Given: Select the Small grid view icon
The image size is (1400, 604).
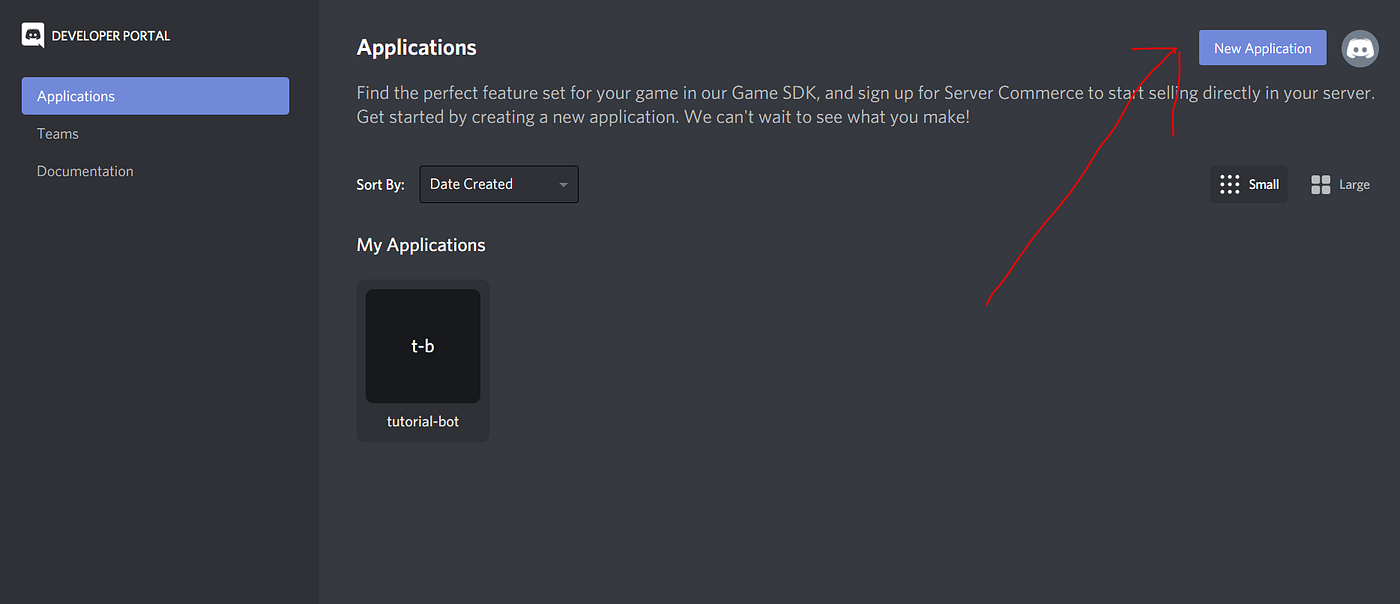Looking at the screenshot, I should coord(1229,184).
